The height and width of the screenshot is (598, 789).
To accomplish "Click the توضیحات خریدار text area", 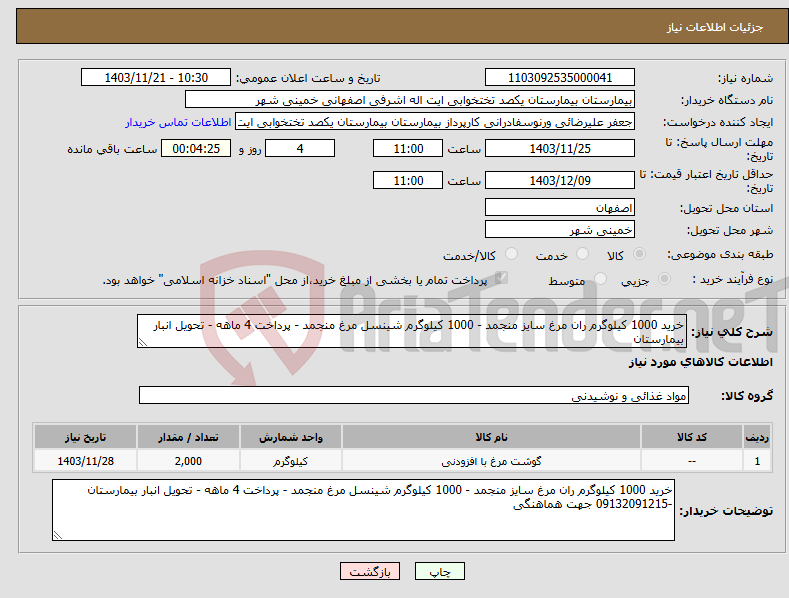I will [363, 510].
